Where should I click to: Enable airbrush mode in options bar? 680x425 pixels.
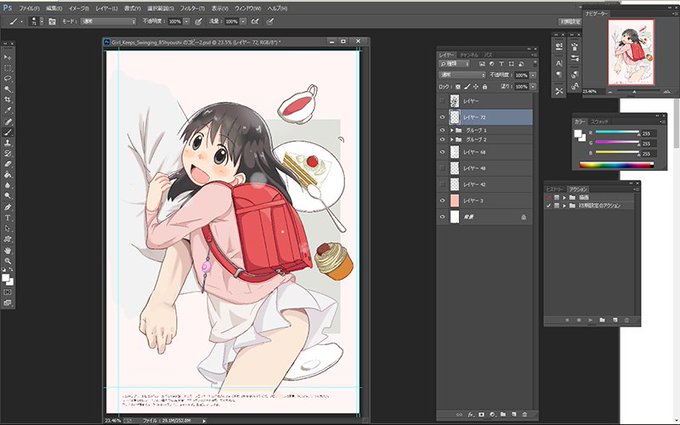tap(255, 21)
